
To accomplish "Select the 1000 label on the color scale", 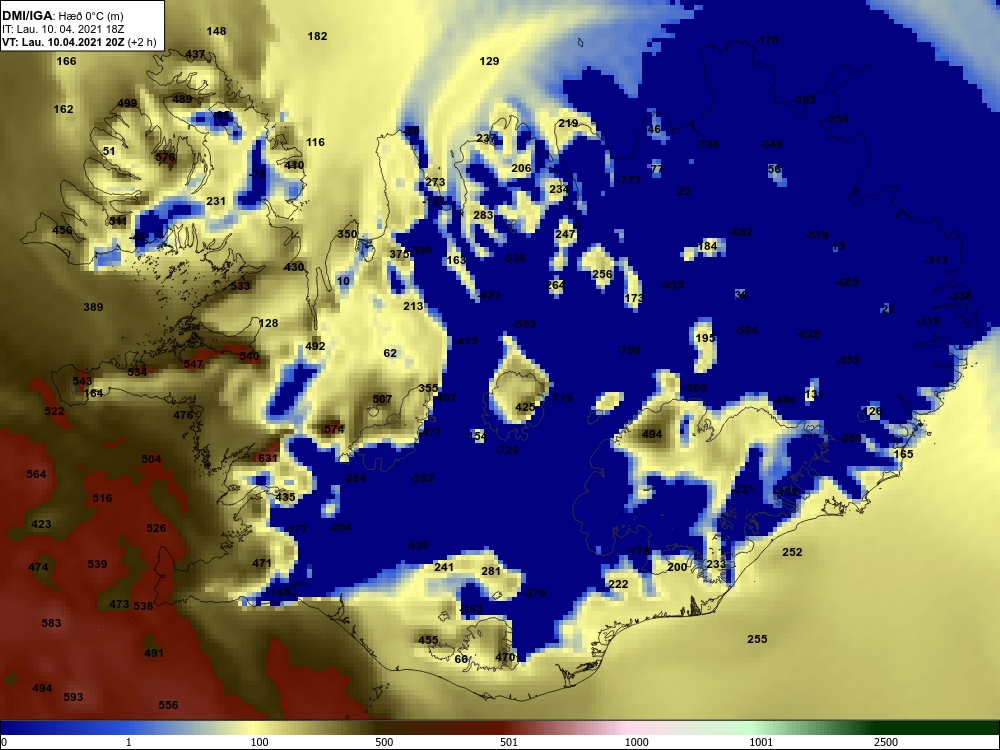I will [x=636, y=742].
